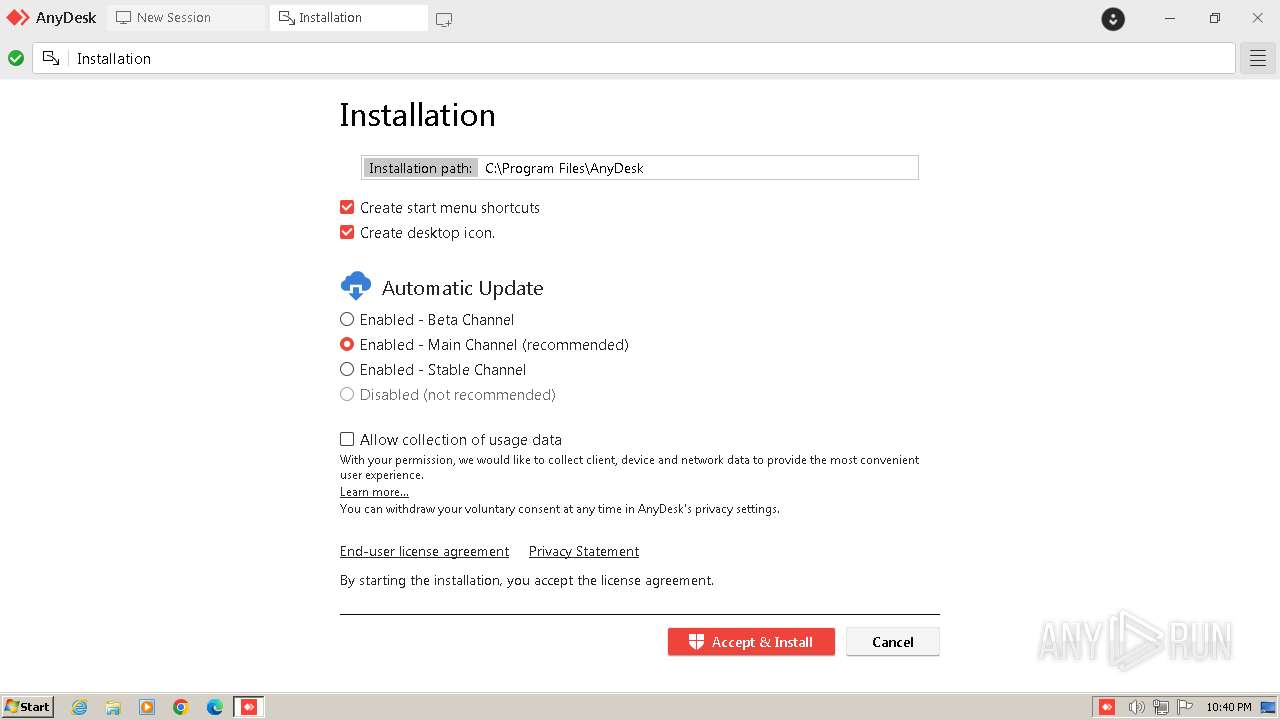Click the Automatic Update cloud icon
The width and height of the screenshot is (1280, 720).
tap(356, 286)
